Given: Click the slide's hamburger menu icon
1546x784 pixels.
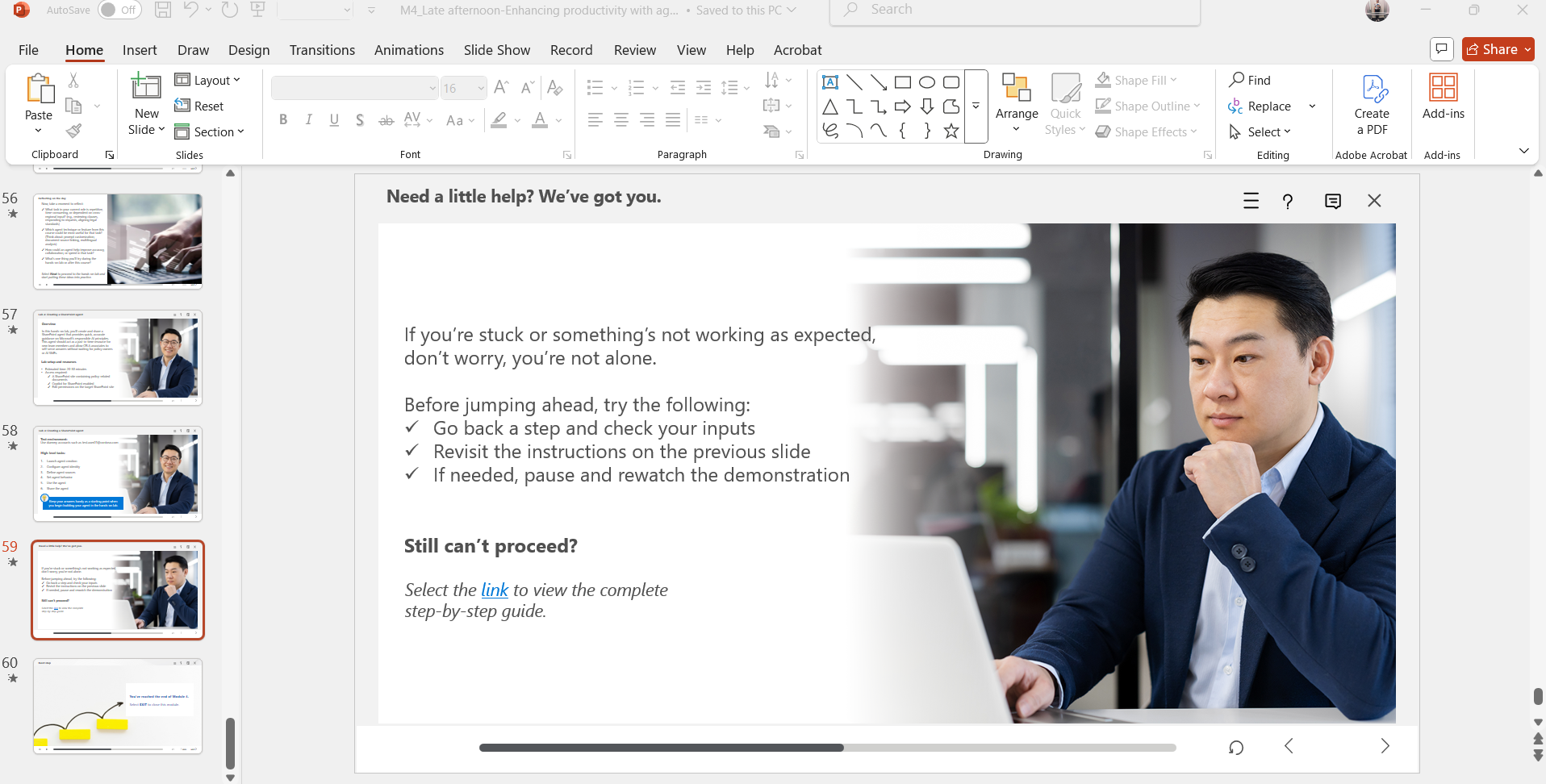Looking at the screenshot, I should (x=1251, y=201).
